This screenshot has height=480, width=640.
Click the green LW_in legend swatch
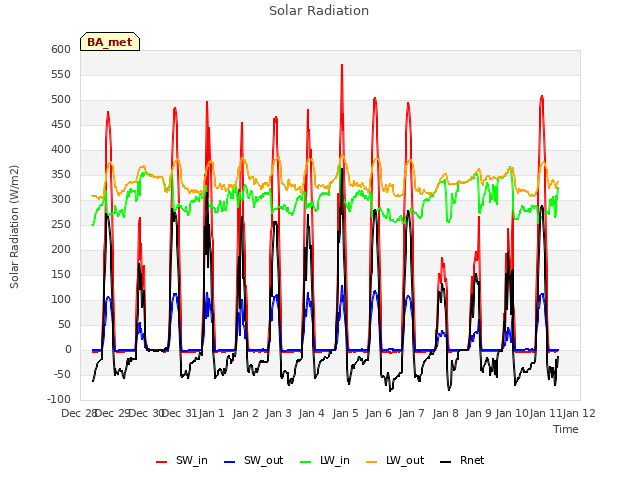click(x=306, y=462)
